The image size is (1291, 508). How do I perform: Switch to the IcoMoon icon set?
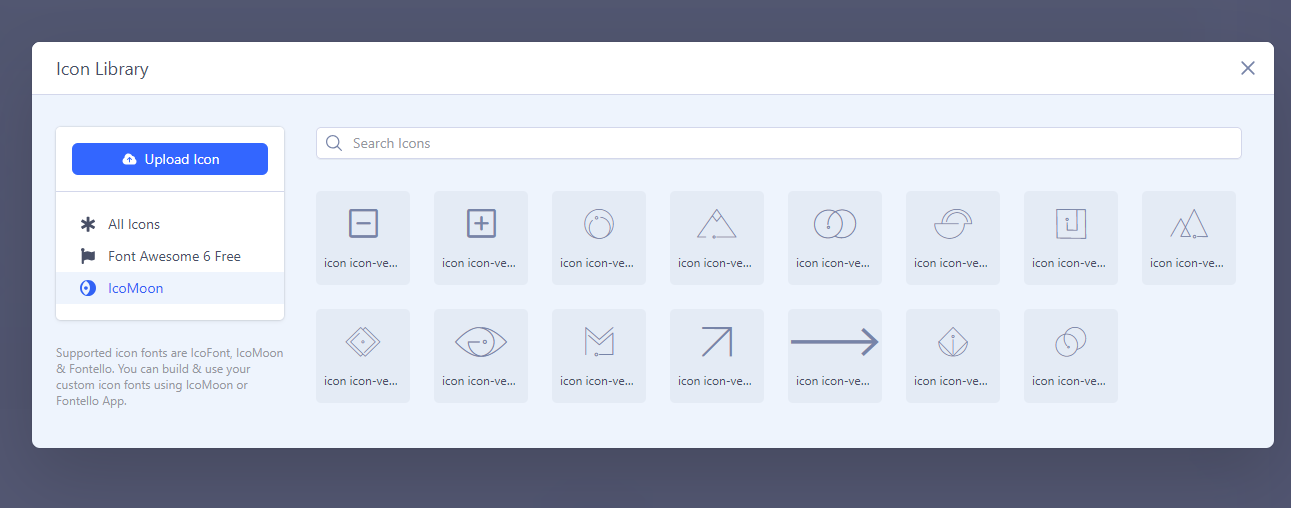click(x=135, y=288)
